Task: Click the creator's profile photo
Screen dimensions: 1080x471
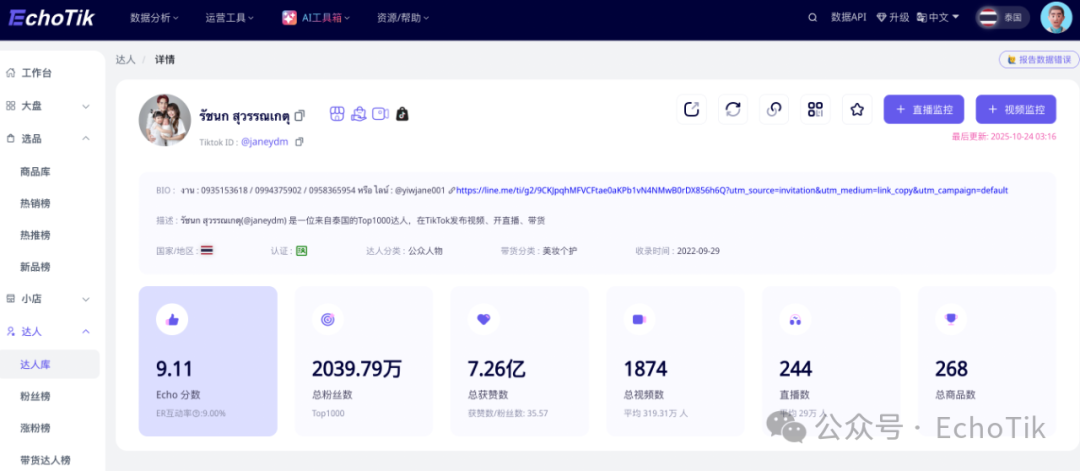Action: tap(164, 121)
